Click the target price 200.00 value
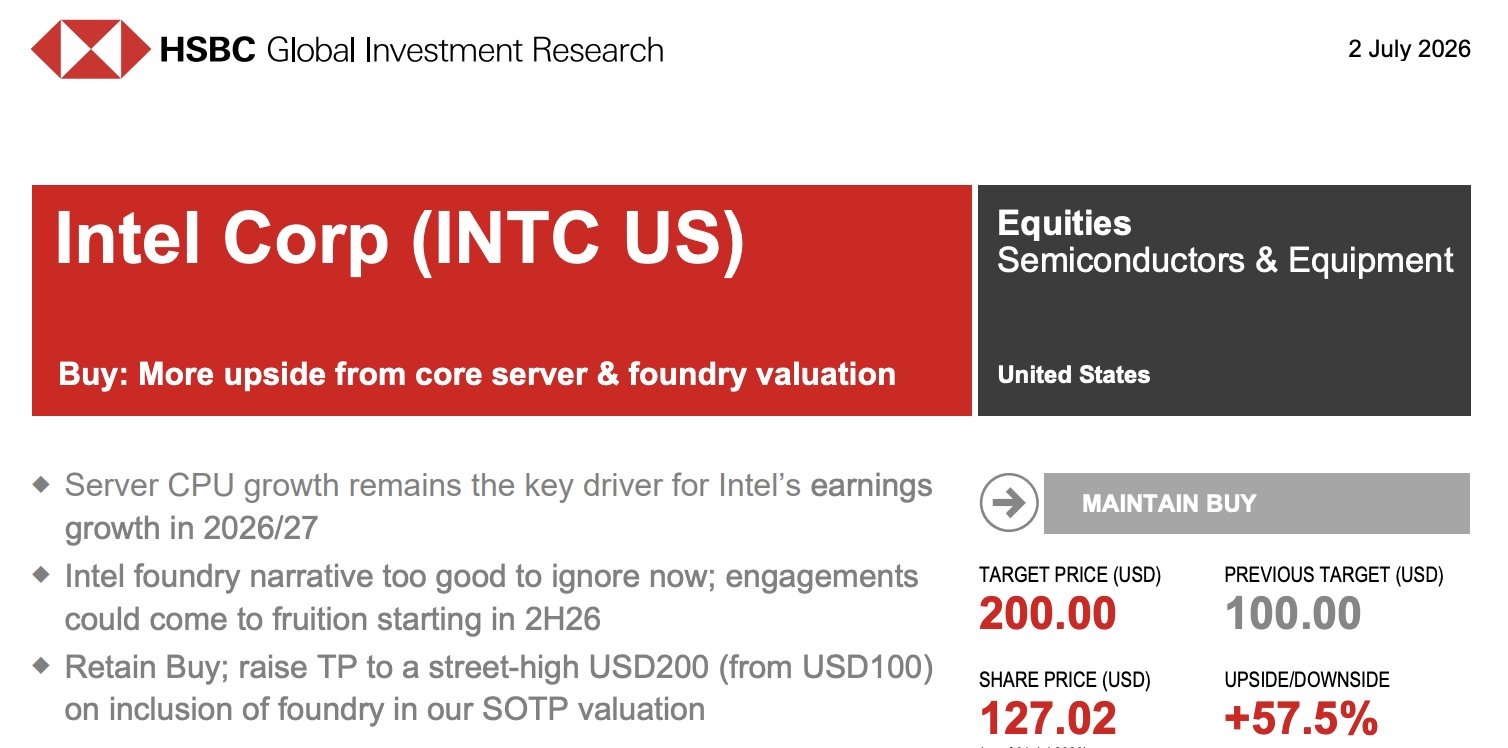This screenshot has height=748, width=1508. (x=1047, y=613)
